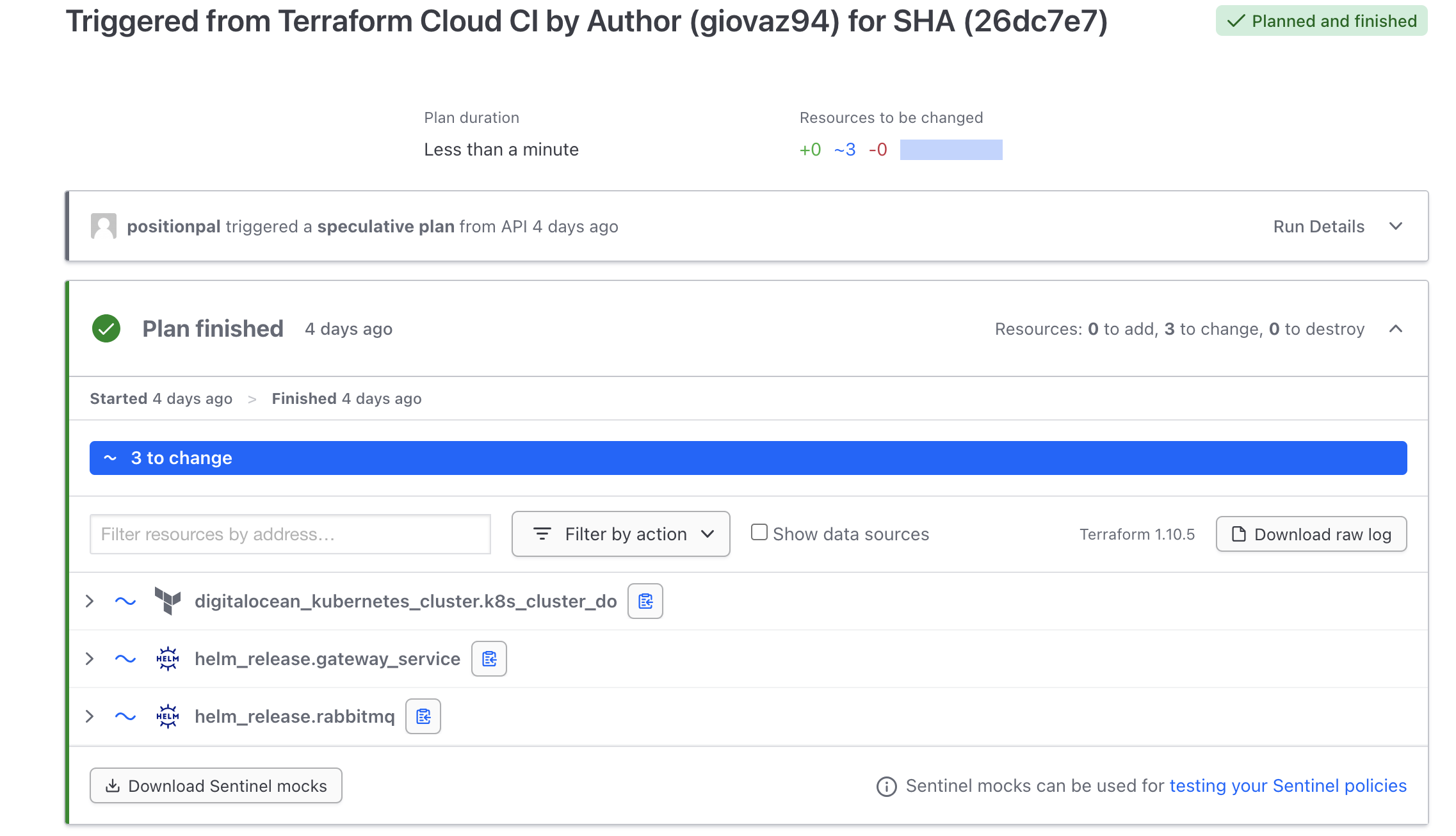Select the 3 to change bar
1456x836 pixels.
(748, 458)
